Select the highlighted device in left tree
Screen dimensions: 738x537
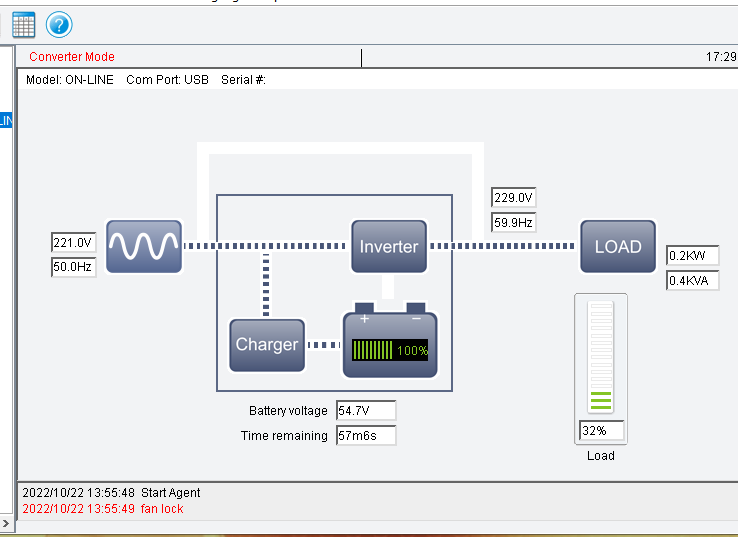pyautogui.click(x=6, y=121)
